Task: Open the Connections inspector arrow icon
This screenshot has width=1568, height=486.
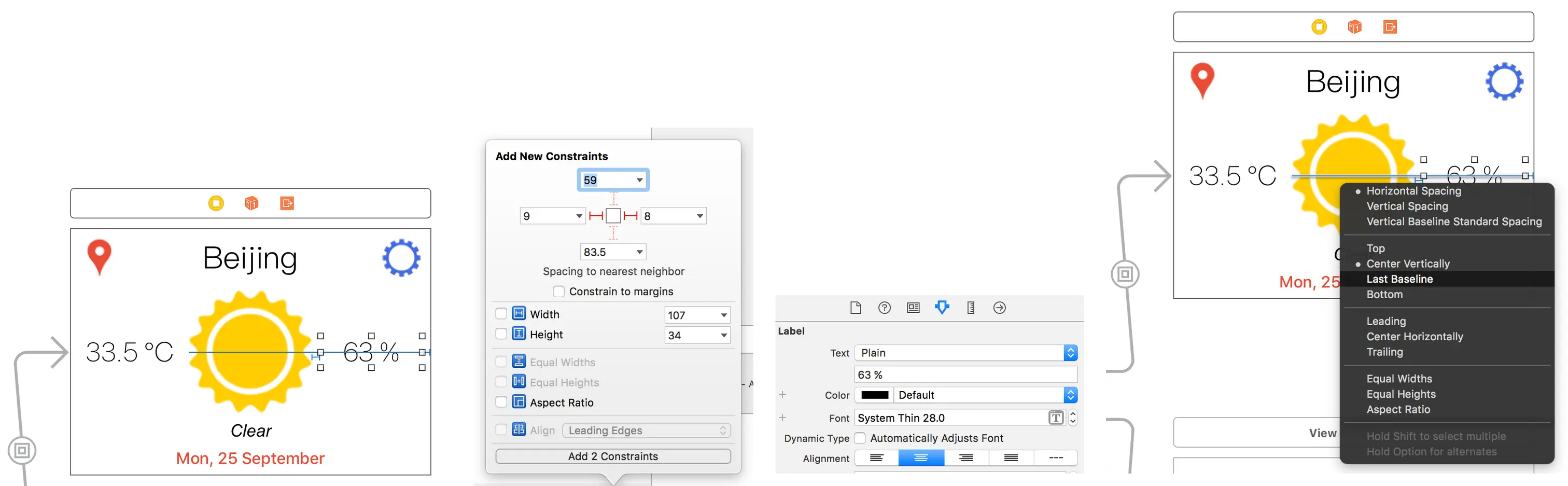Action: point(999,308)
